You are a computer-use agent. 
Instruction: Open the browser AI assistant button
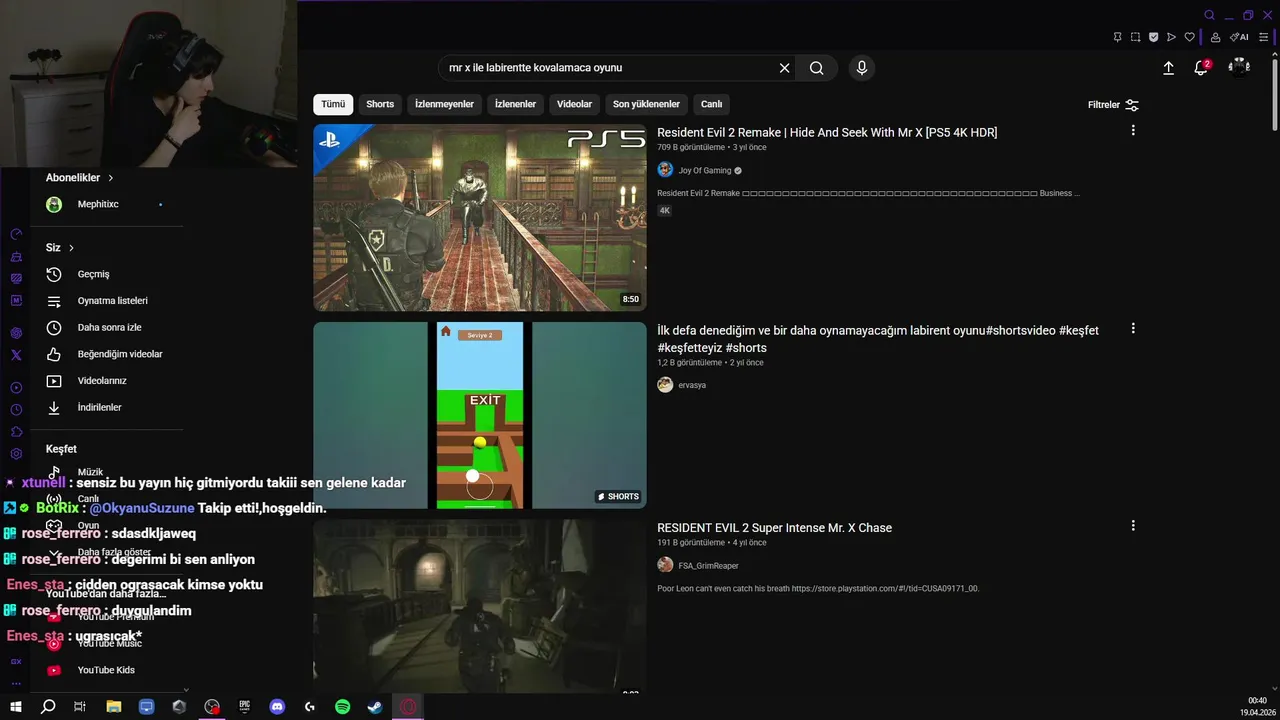(1239, 37)
